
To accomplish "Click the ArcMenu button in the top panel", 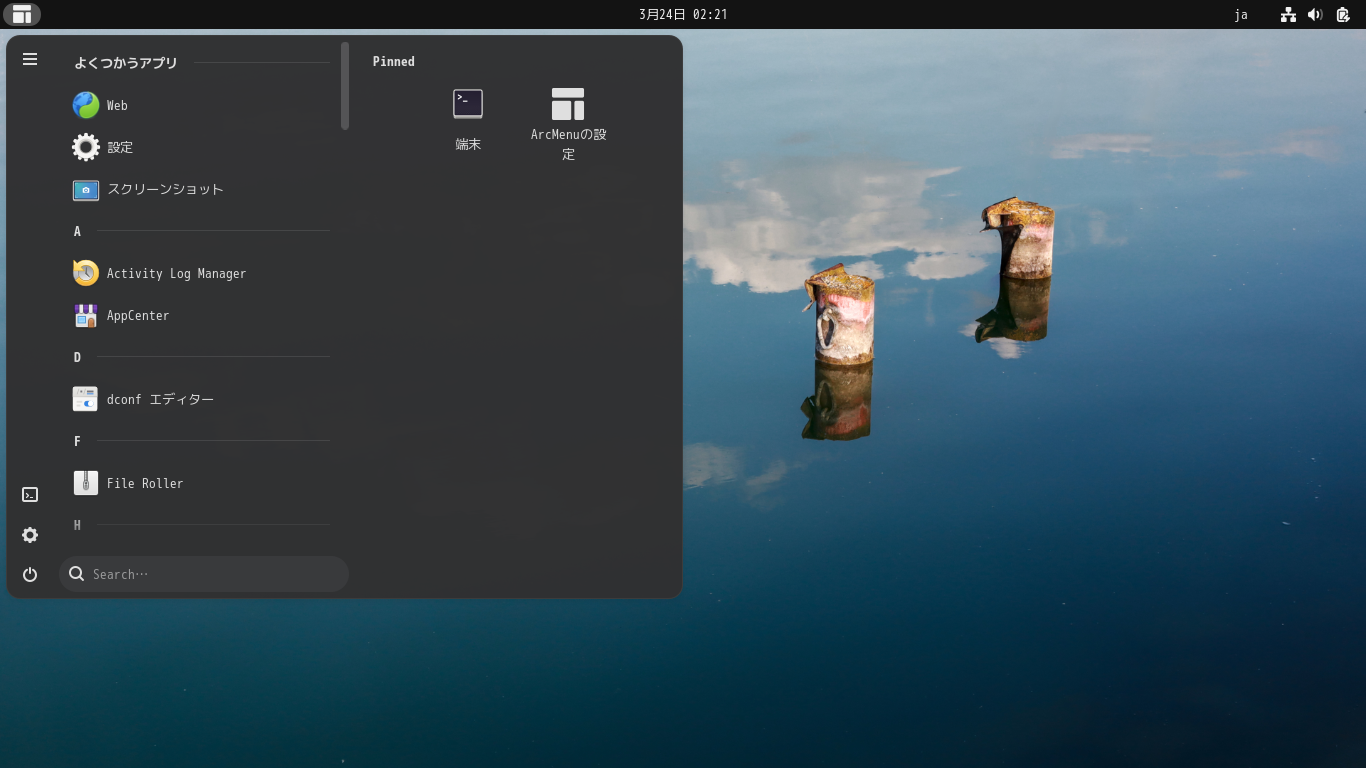I will click(x=22, y=14).
